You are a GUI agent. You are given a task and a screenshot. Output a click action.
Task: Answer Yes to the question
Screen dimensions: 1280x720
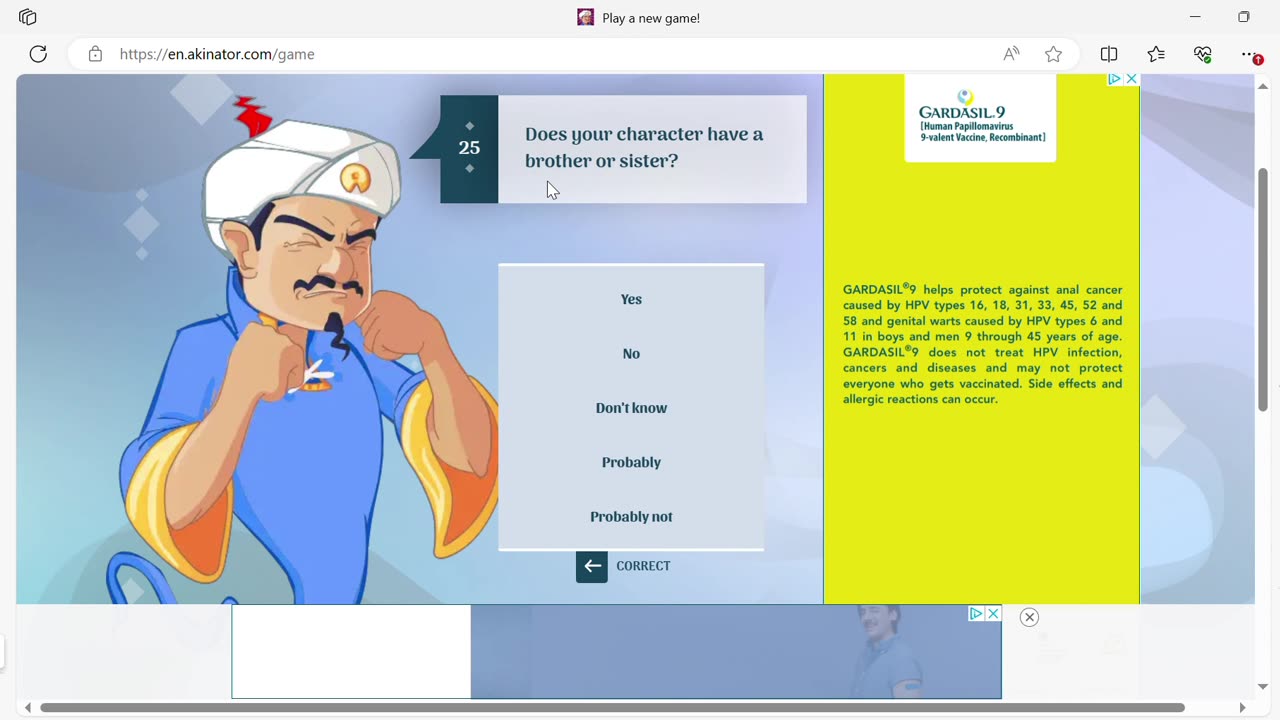point(631,299)
